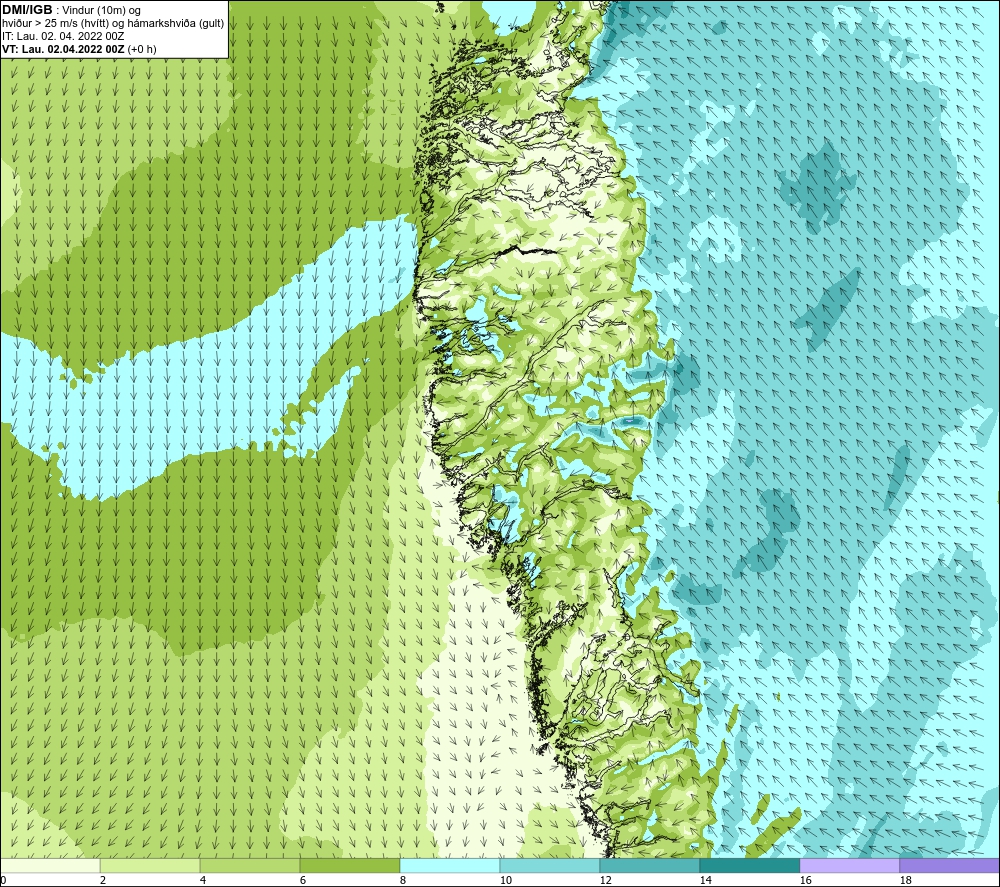Click the scale label '14'
Image resolution: width=1000 pixels, height=887 pixels.
705,881
